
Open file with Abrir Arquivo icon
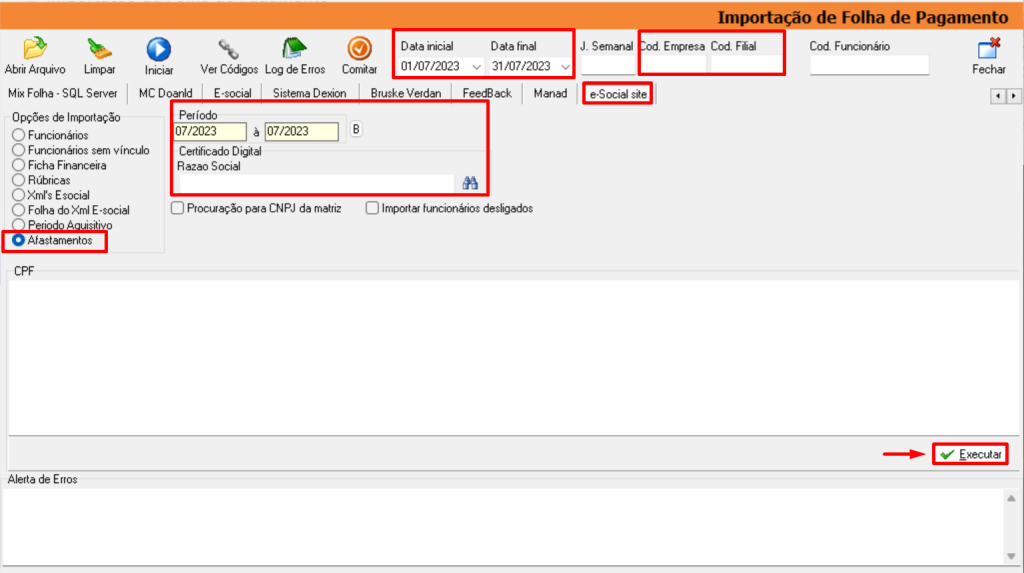click(35, 49)
